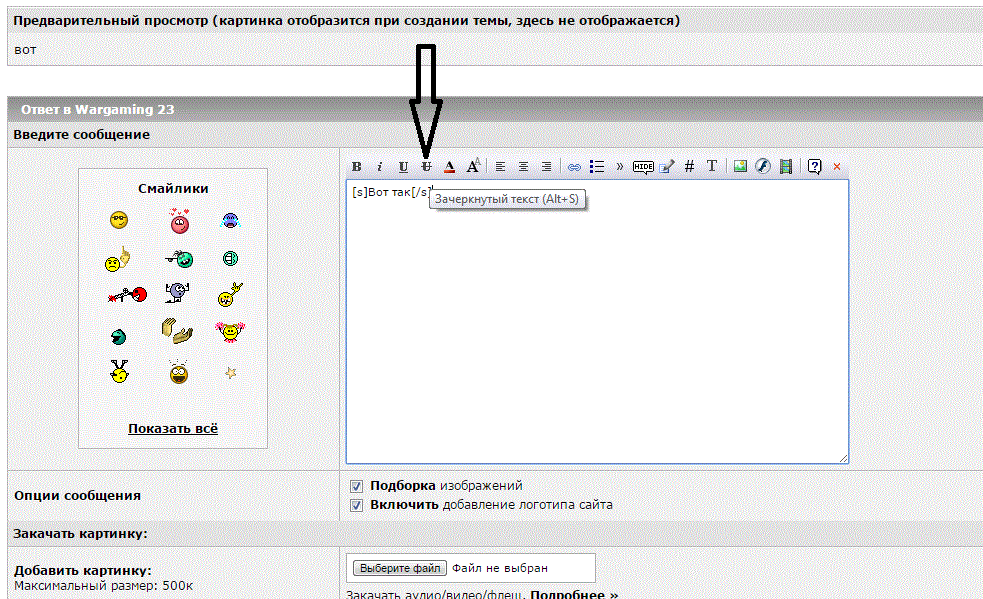Insert a hyperlink with link icon
983x599 pixels.
pyautogui.click(x=574, y=167)
